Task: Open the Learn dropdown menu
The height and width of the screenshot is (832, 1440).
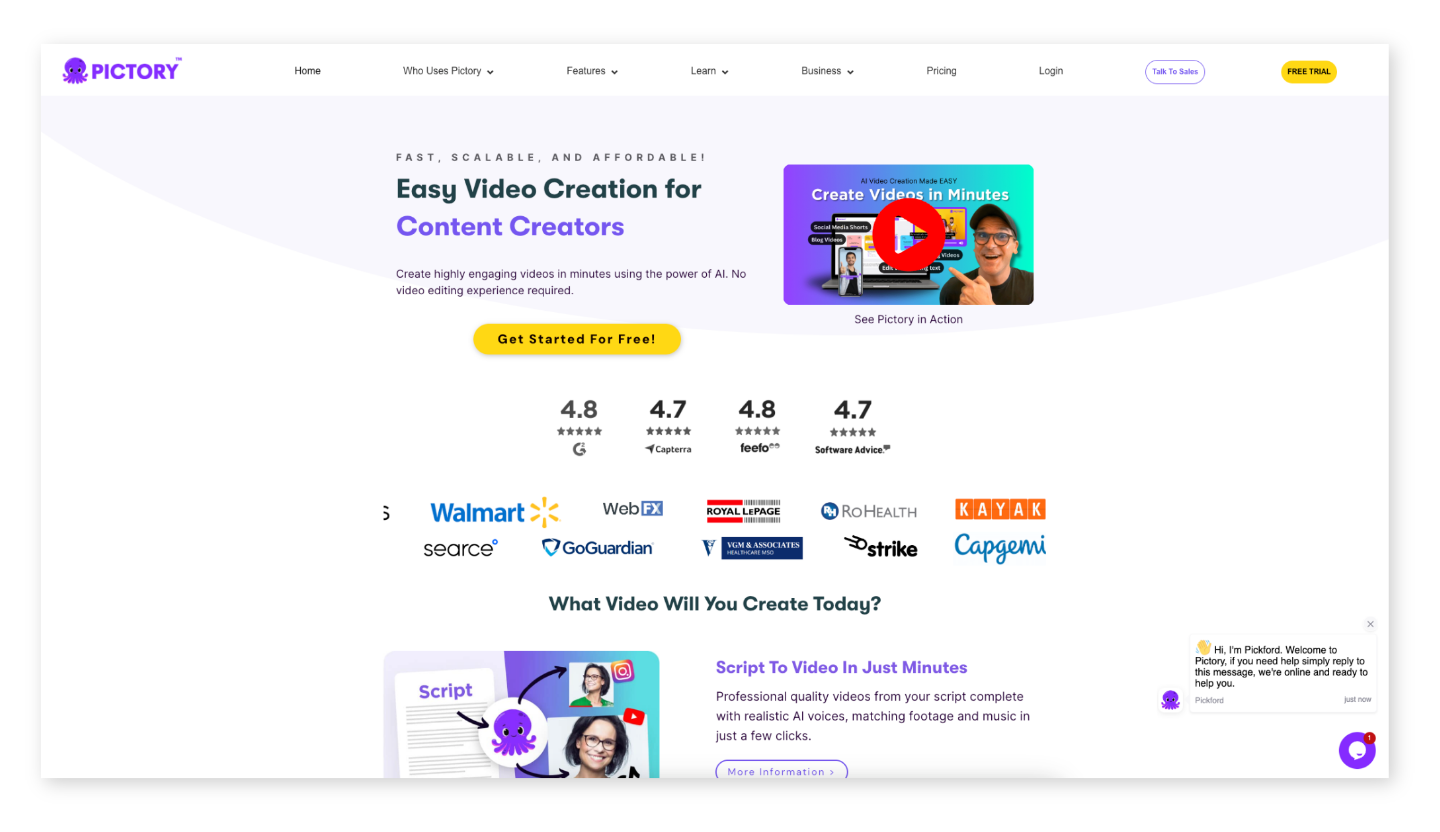Action: tap(709, 71)
